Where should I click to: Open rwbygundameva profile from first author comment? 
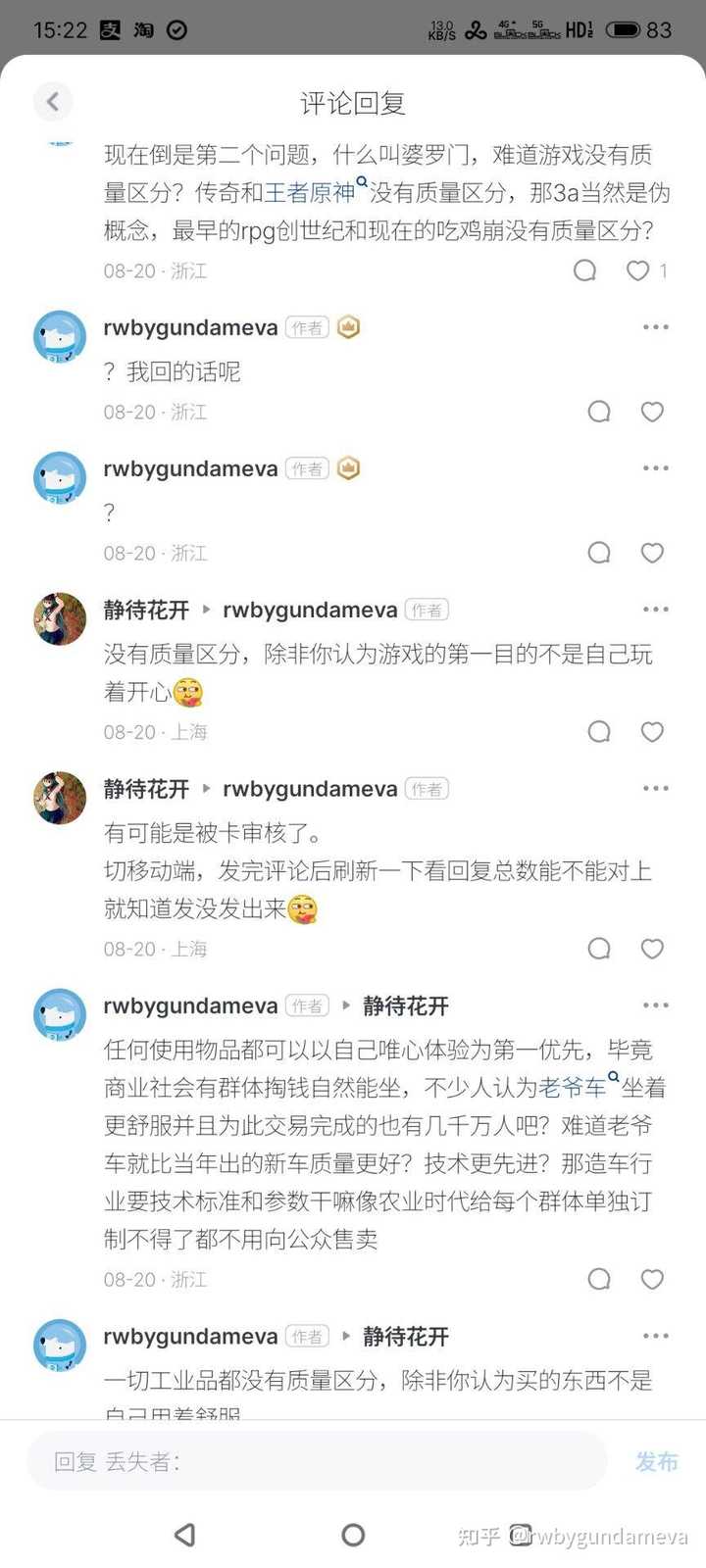pyautogui.click(x=190, y=327)
